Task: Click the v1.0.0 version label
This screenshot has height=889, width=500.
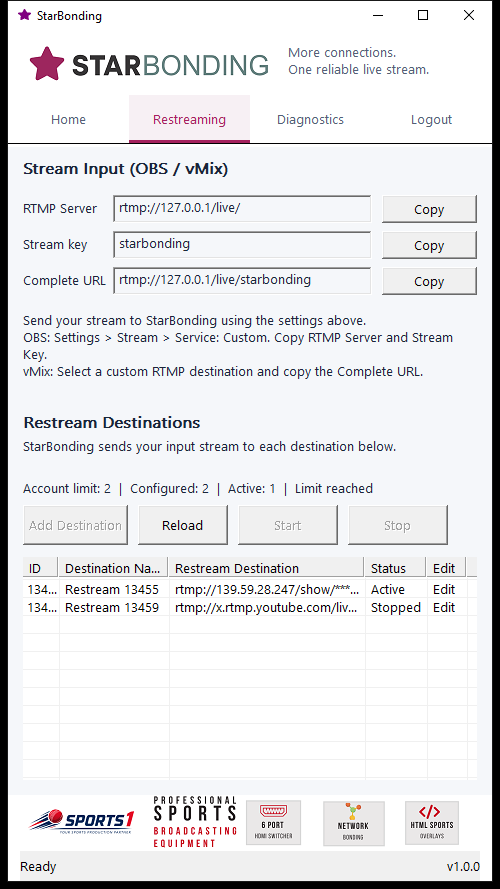Action: (x=463, y=866)
